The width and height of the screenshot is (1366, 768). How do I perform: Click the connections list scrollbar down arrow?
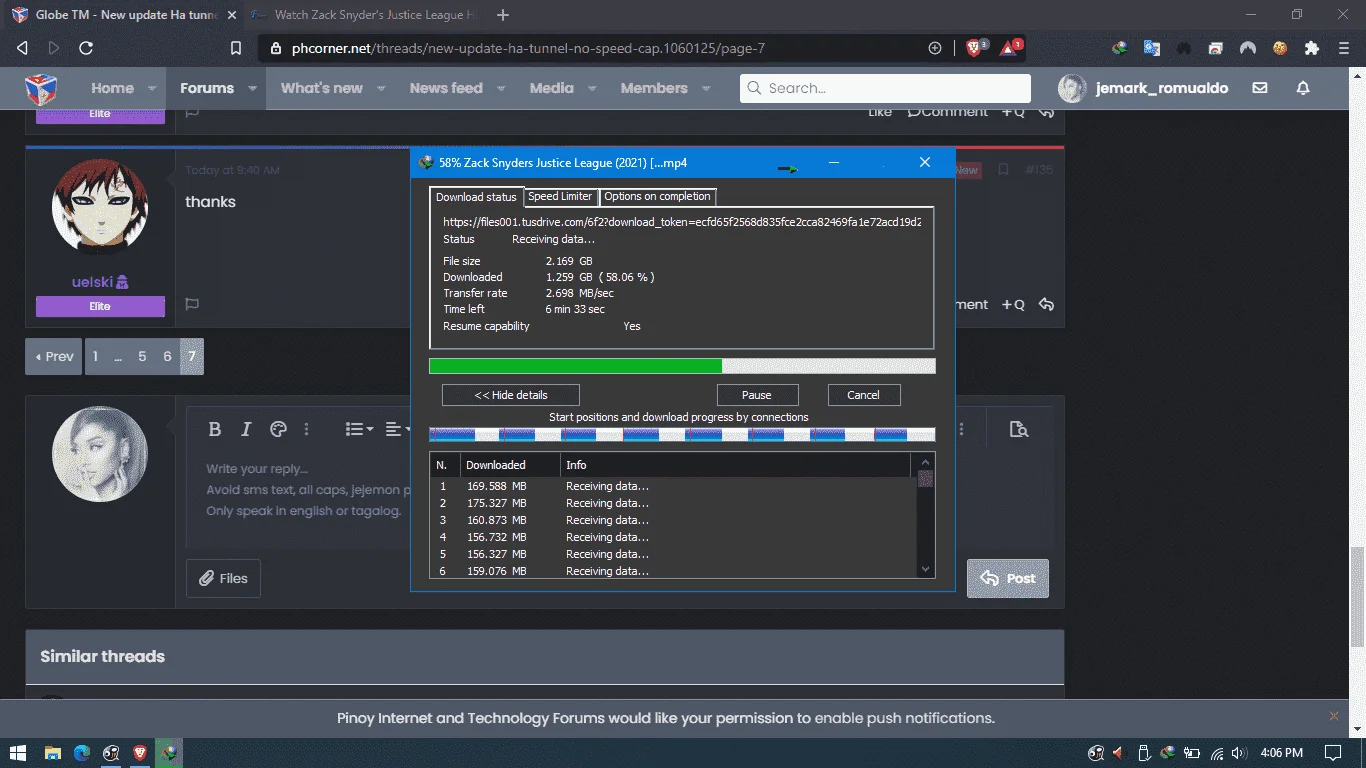click(926, 569)
